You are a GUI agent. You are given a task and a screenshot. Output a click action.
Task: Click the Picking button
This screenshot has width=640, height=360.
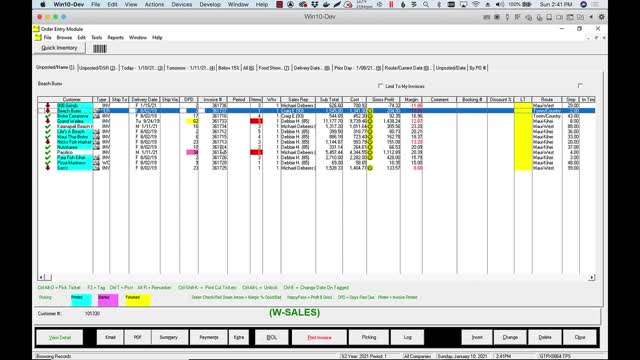pyautogui.click(x=369, y=338)
